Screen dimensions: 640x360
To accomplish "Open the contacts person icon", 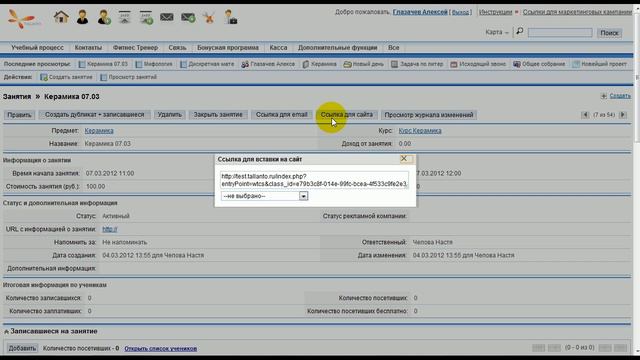I will [82, 17].
